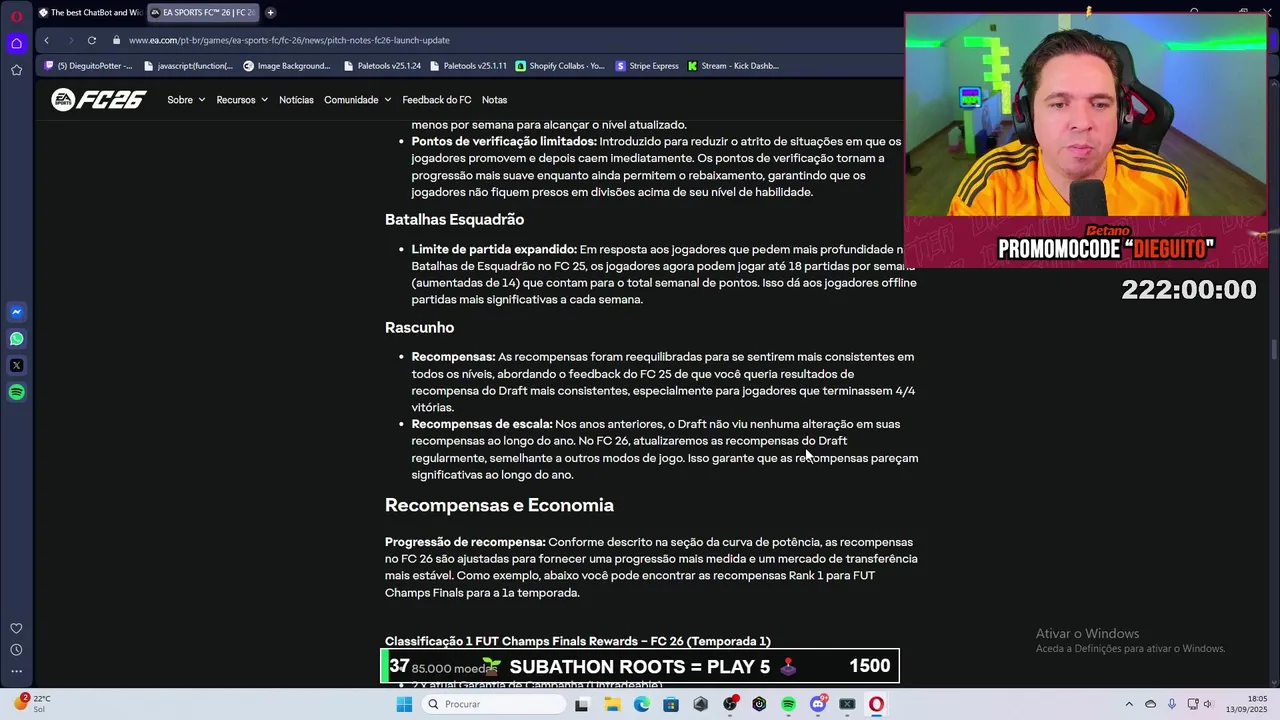Open the Windows Start button
This screenshot has height=720, width=1280.
(x=404, y=704)
